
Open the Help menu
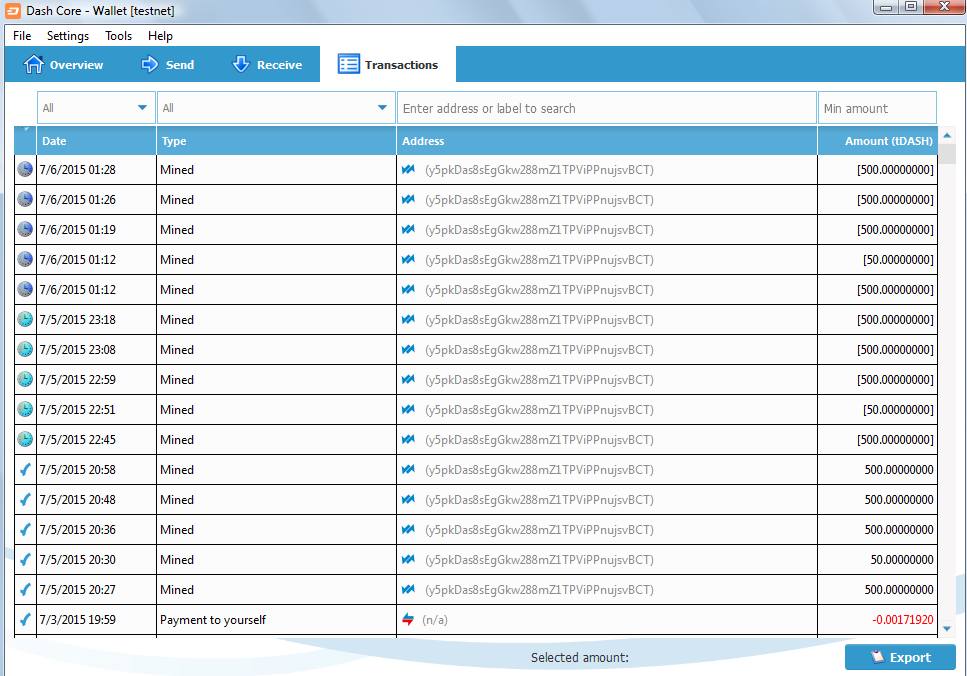pyautogui.click(x=160, y=36)
